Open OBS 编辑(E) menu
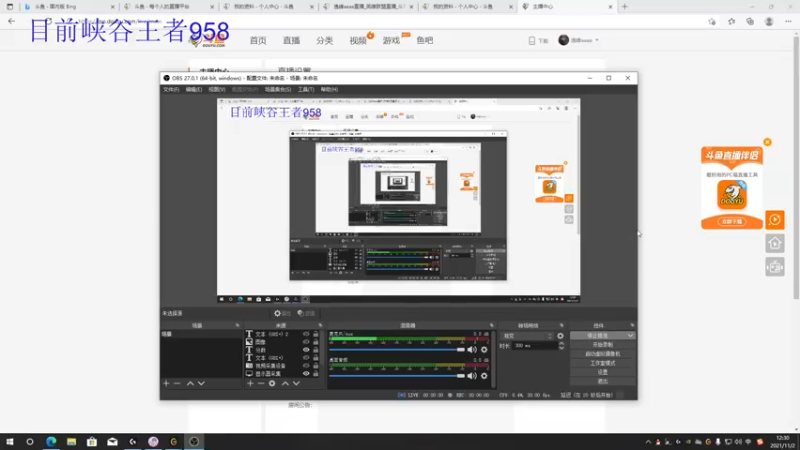This screenshot has width=800, height=450. tap(193, 89)
